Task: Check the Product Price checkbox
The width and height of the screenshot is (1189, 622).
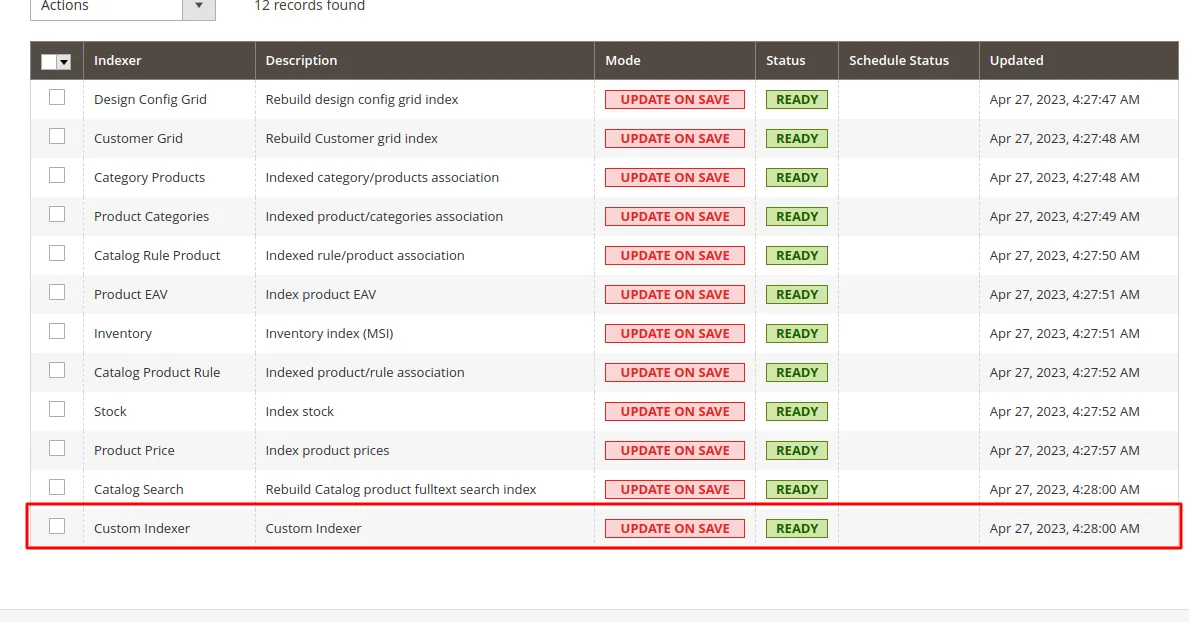Action: (x=57, y=448)
